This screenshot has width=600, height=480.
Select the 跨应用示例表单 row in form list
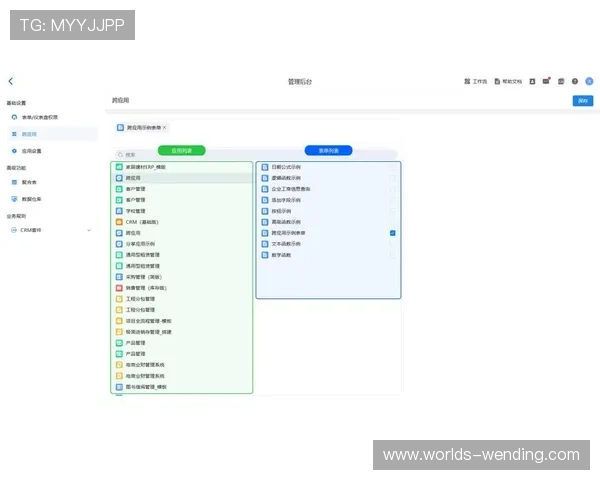point(328,233)
